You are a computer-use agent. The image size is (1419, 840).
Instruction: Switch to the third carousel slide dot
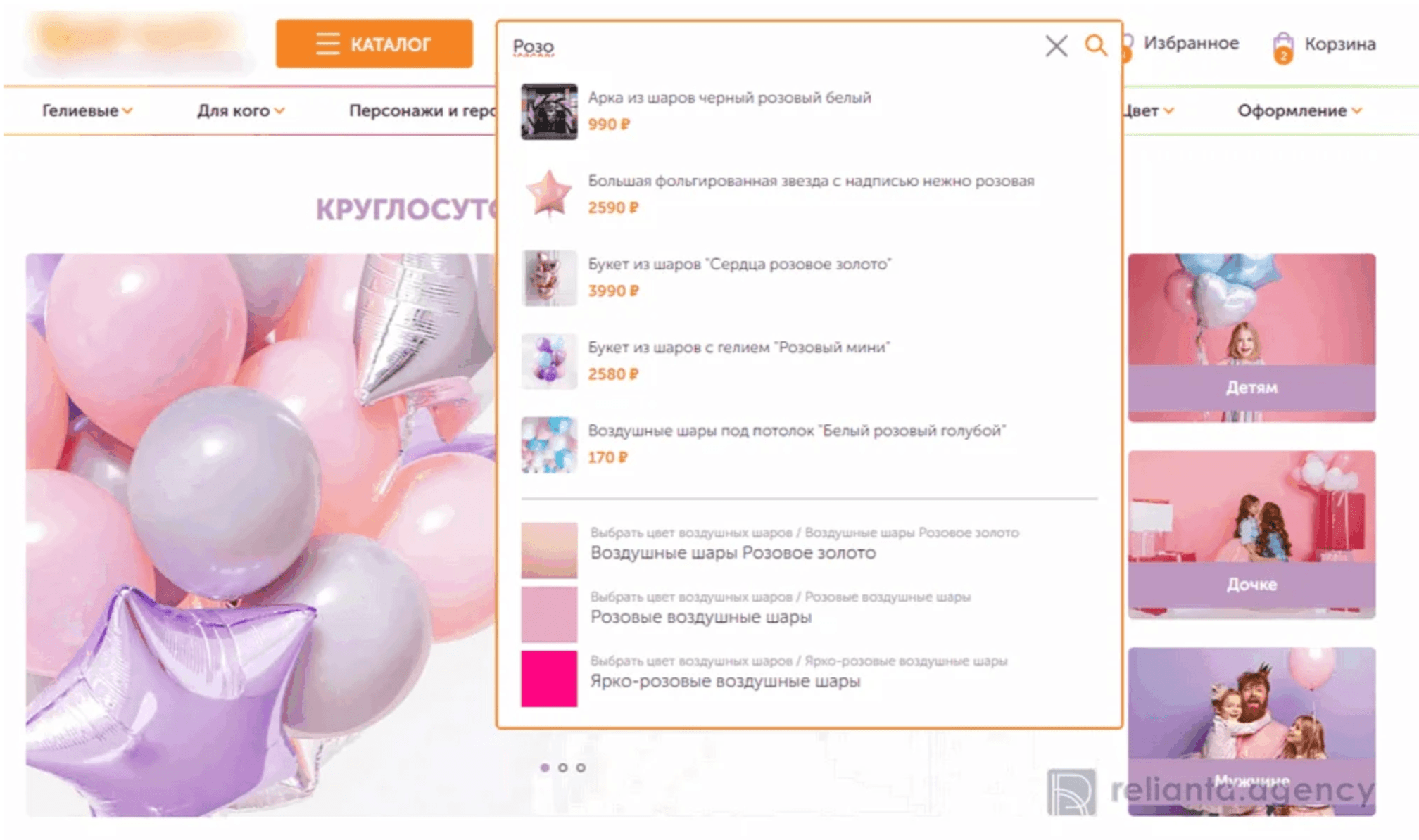pyautogui.click(x=581, y=768)
